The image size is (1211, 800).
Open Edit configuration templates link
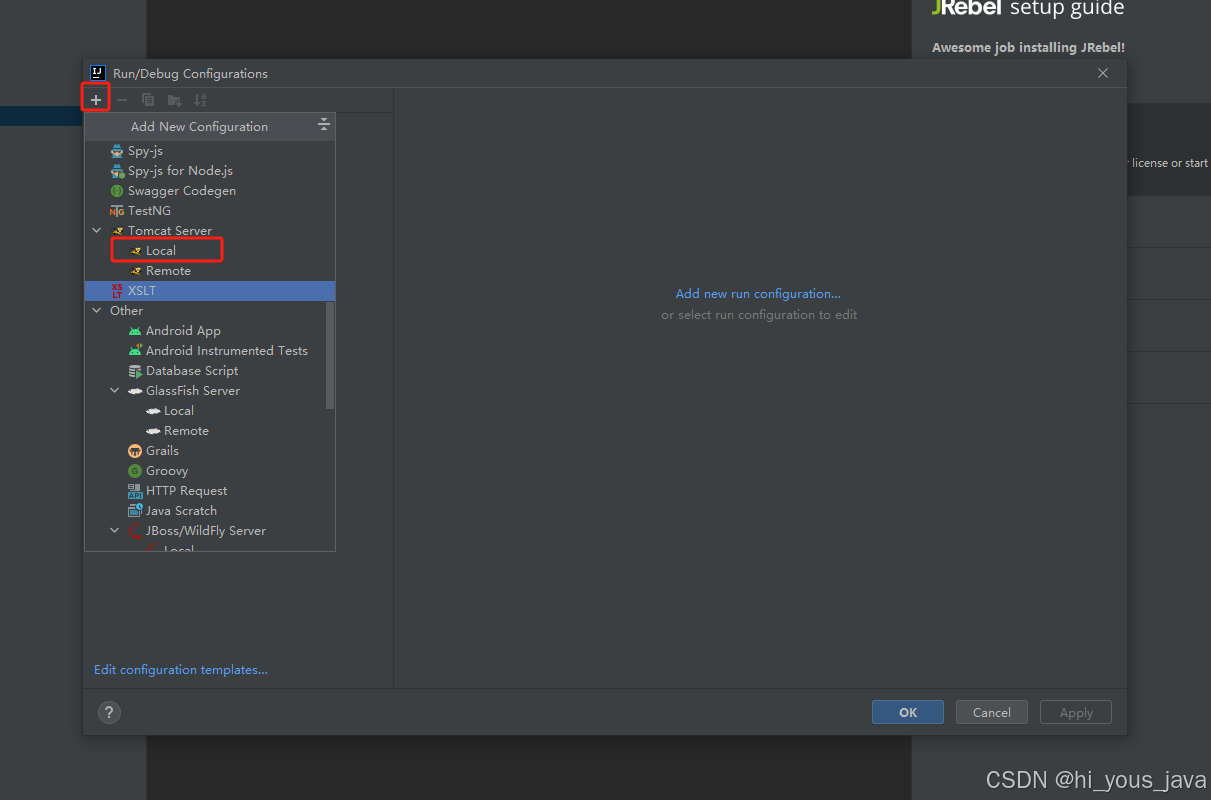(181, 670)
